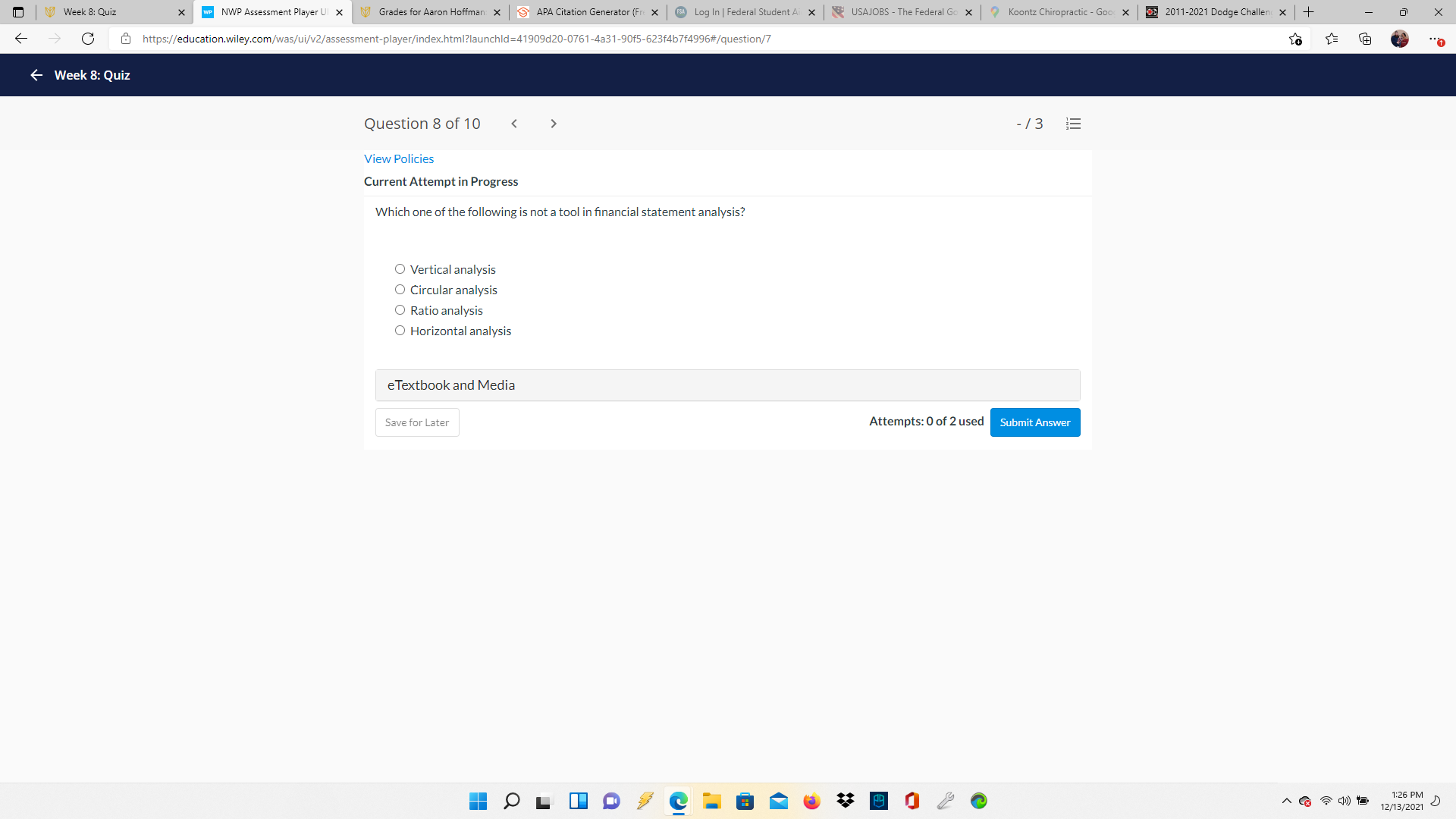The image size is (1456, 819).
Task: Open browser profile avatar
Action: tap(1399, 39)
